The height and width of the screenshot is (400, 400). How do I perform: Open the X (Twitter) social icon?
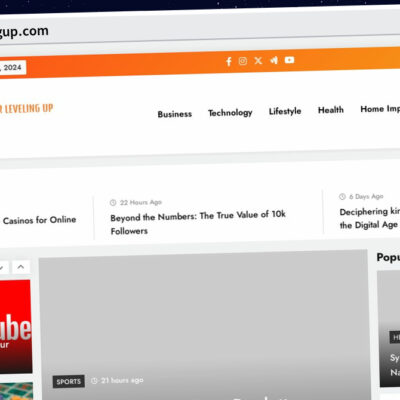pyautogui.click(x=258, y=60)
